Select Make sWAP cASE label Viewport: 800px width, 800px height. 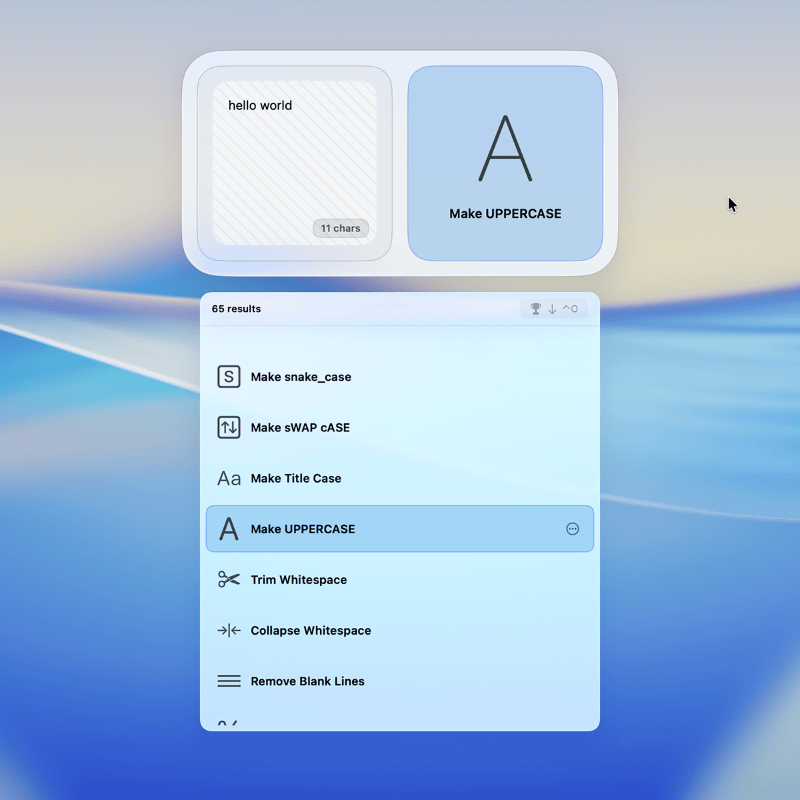300,428
